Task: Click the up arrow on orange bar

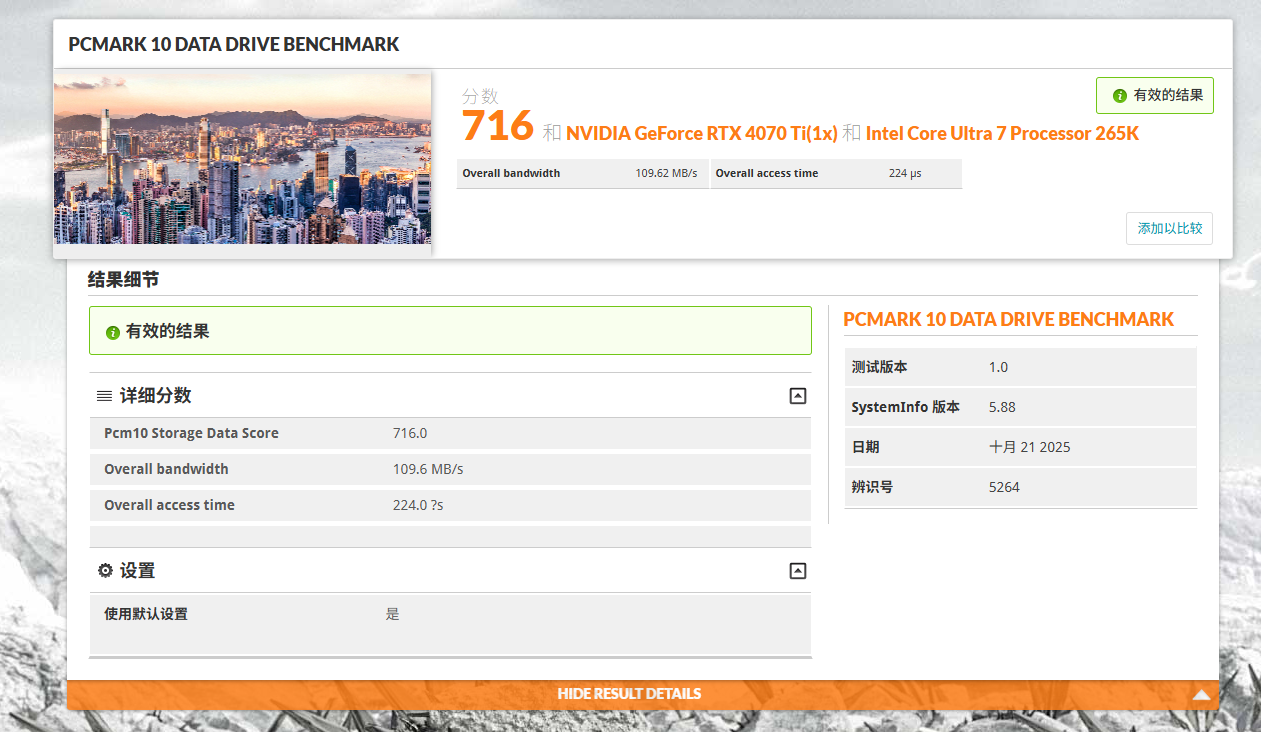Action: point(1201,695)
